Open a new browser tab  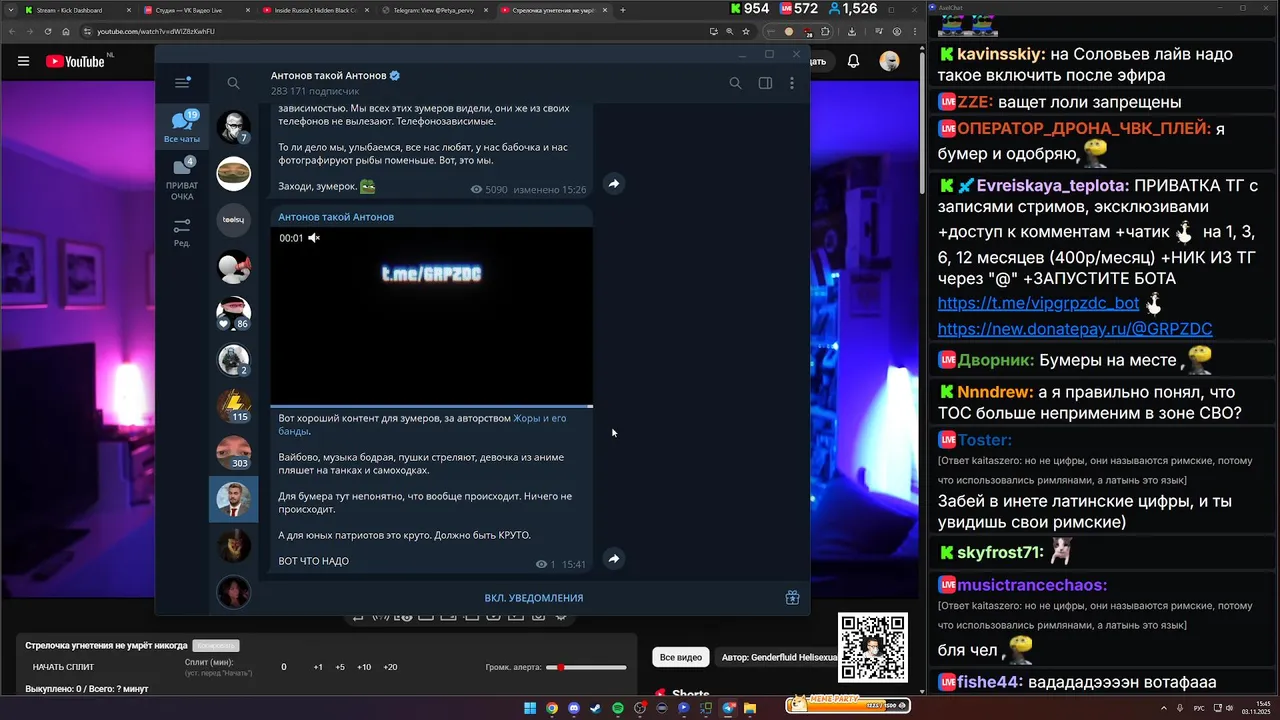[623, 10]
